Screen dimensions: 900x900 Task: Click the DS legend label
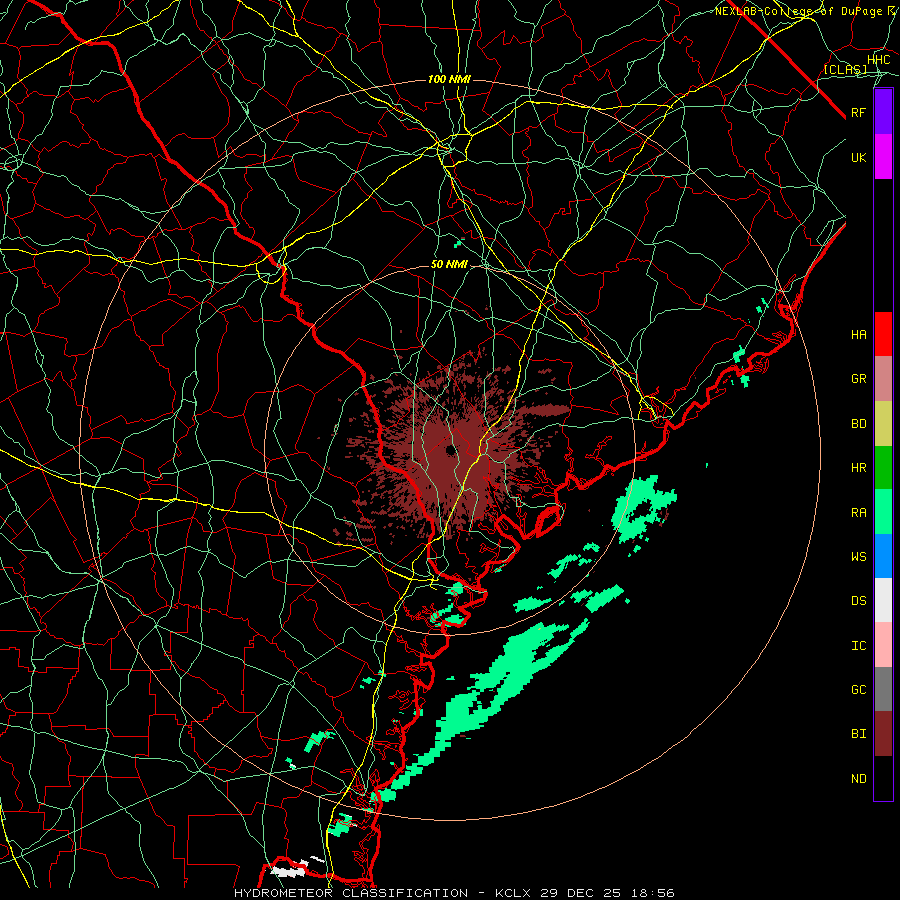(859, 601)
